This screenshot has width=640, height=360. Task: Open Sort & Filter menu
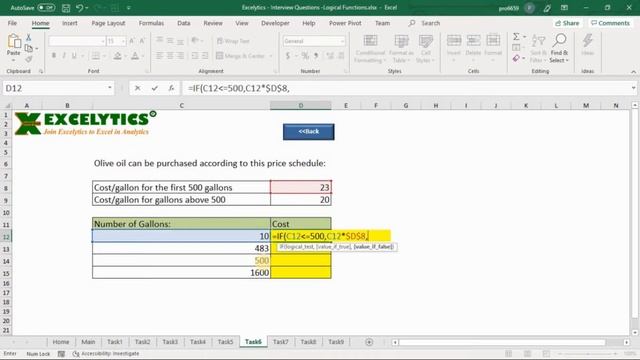[x=538, y=49]
